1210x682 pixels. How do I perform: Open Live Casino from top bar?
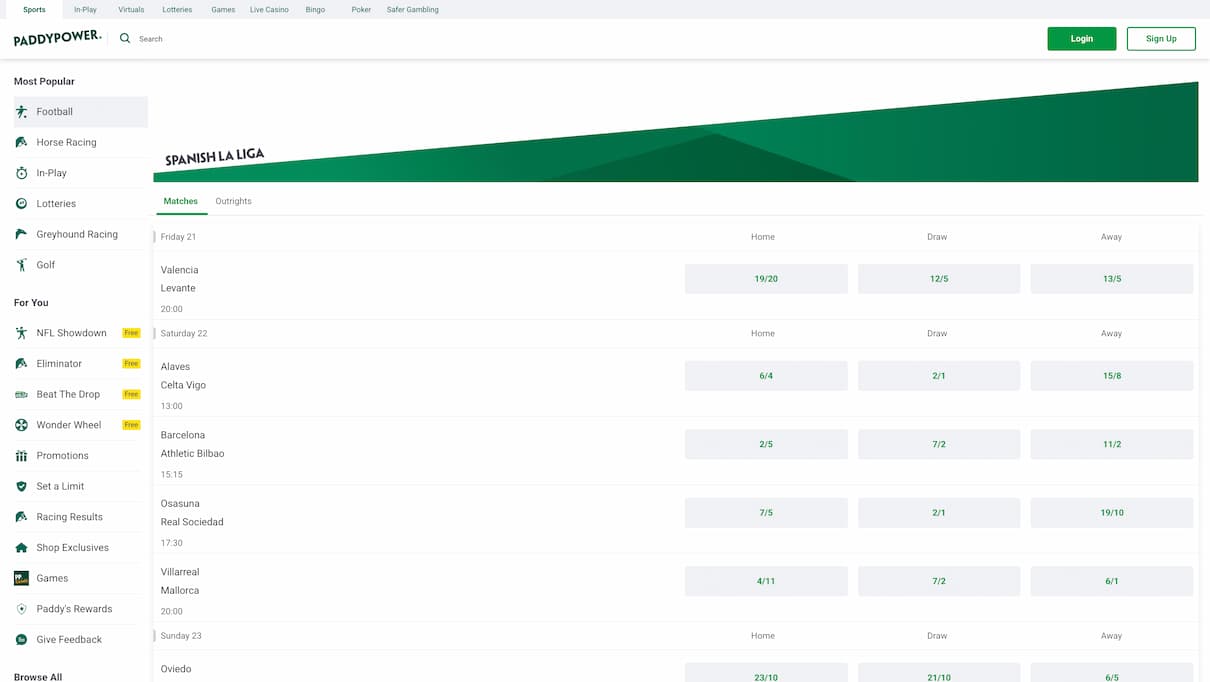(x=269, y=9)
